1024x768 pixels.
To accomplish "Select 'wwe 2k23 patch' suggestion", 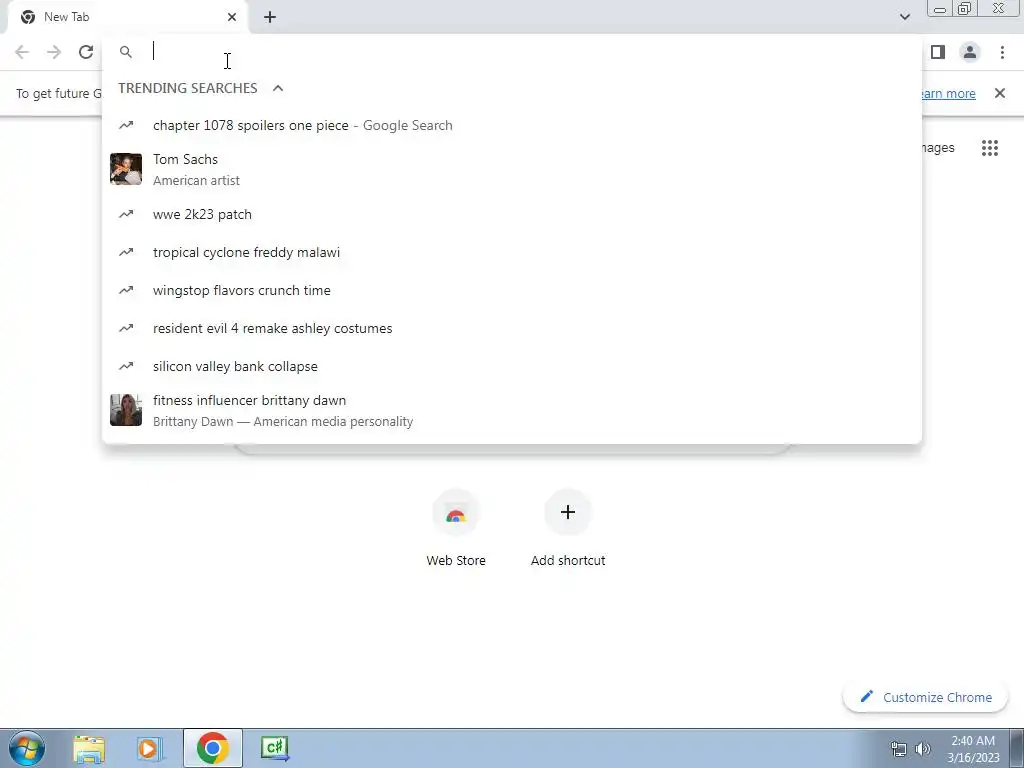I will point(512,214).
